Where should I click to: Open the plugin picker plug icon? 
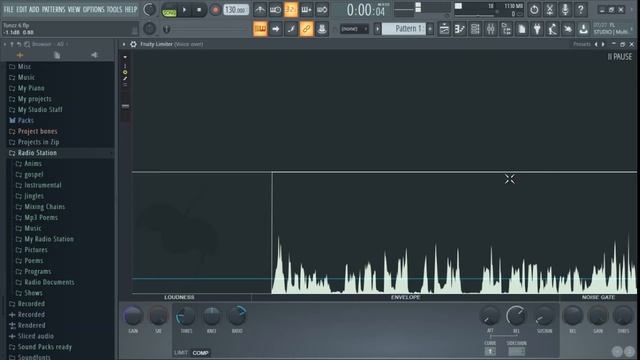click(537, 29)
